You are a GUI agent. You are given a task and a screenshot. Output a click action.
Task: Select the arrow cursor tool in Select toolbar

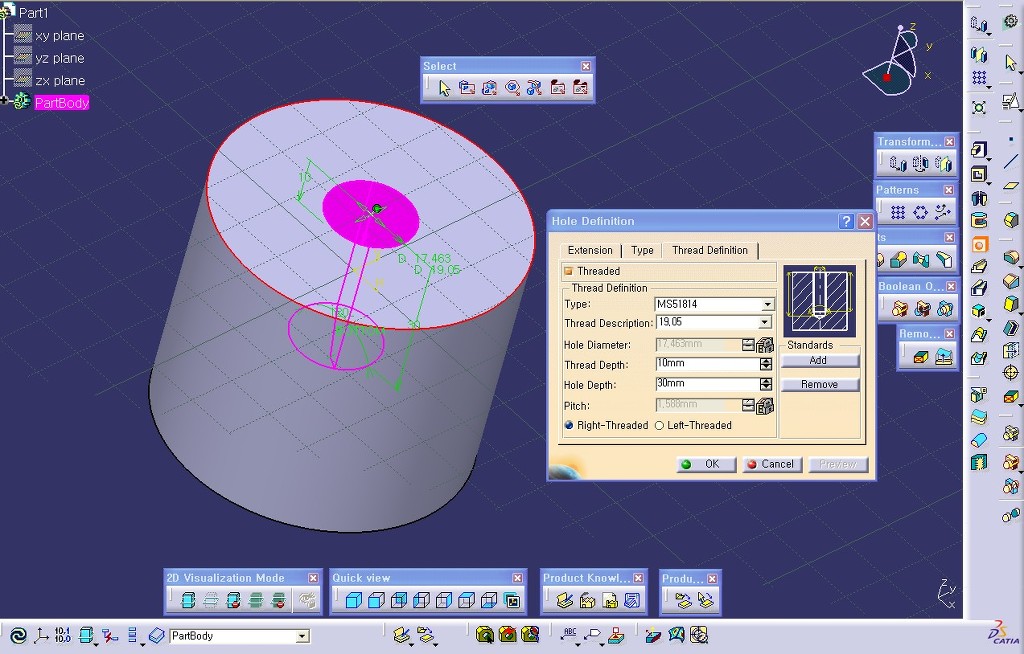coord(444,88)
